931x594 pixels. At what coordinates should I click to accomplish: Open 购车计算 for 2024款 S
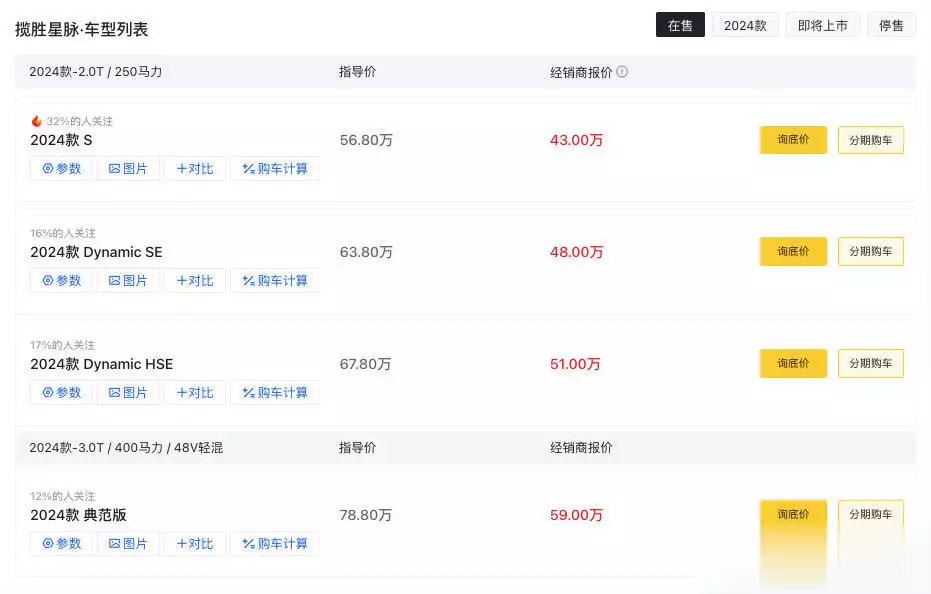(275, 169)
